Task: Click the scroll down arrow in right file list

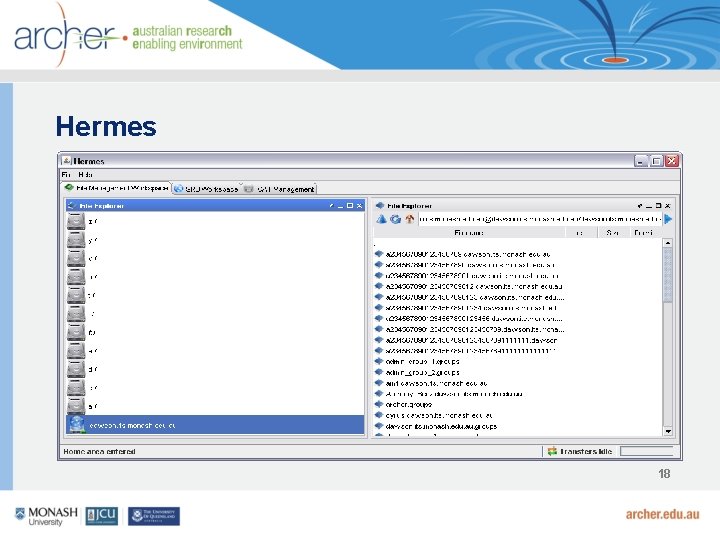Action: click(668, 431)
